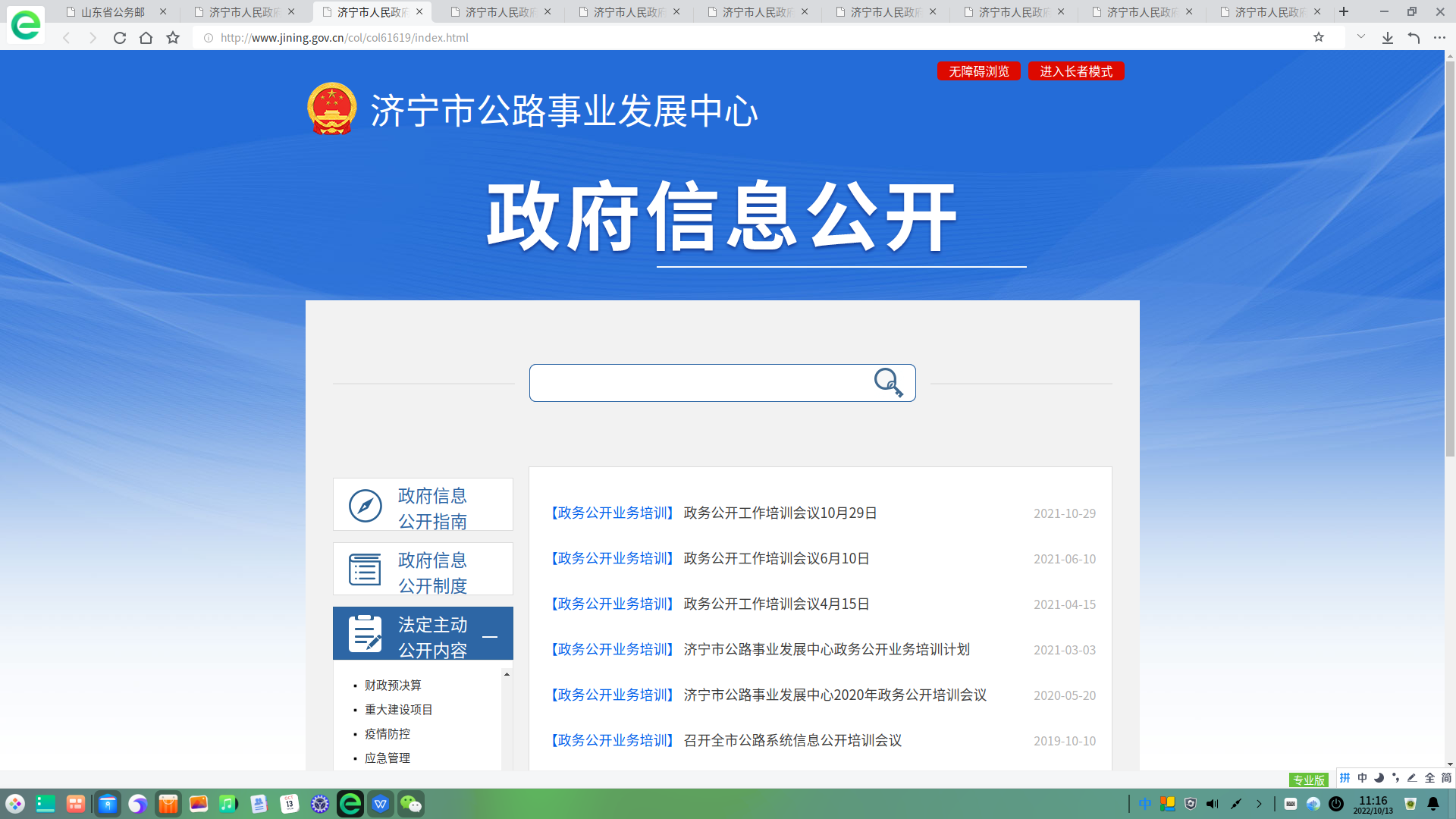This screenshot has height=819, width=1456.
Task: Expand the address bar dropdown chevron
Action: 1360,37
